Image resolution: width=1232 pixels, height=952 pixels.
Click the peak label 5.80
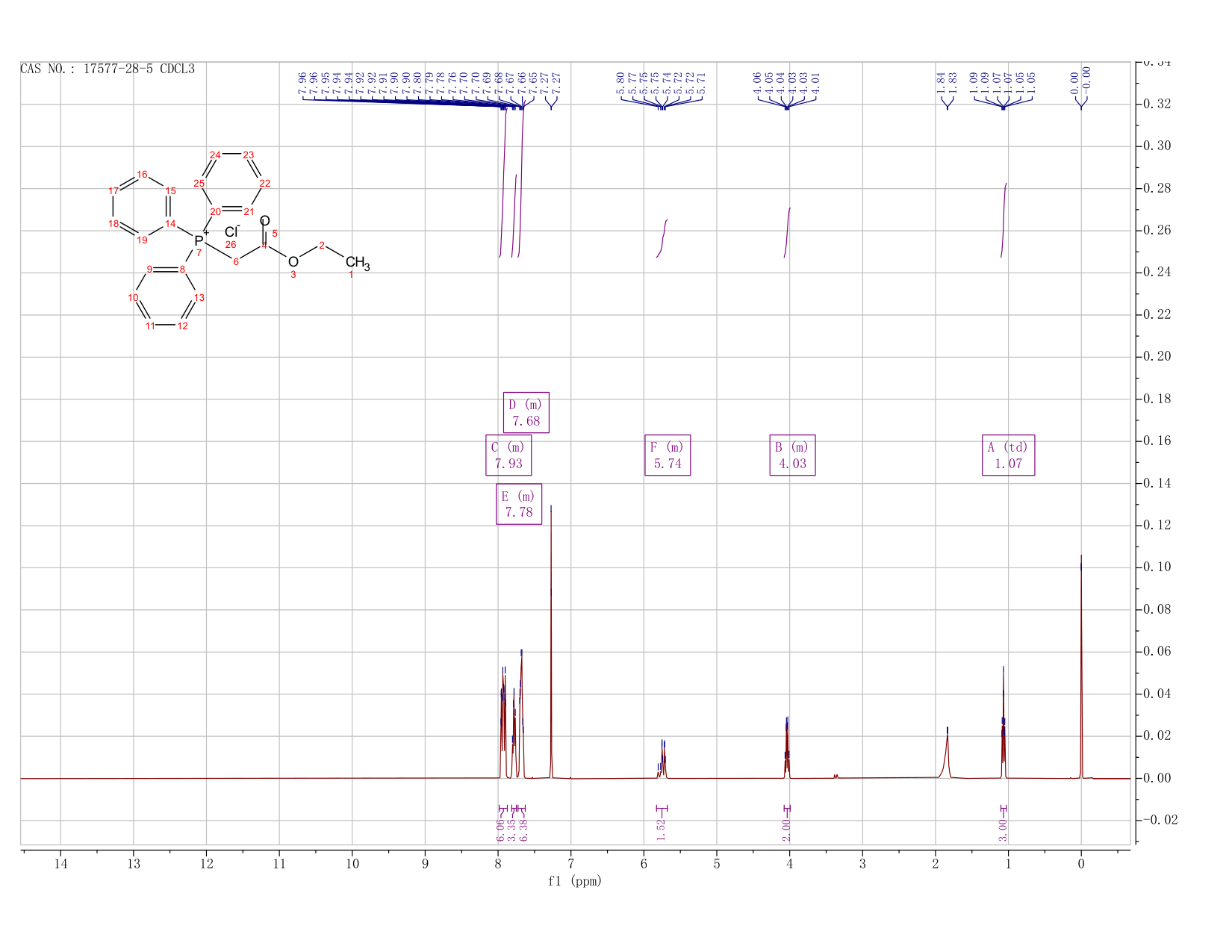tap(620, 82)
